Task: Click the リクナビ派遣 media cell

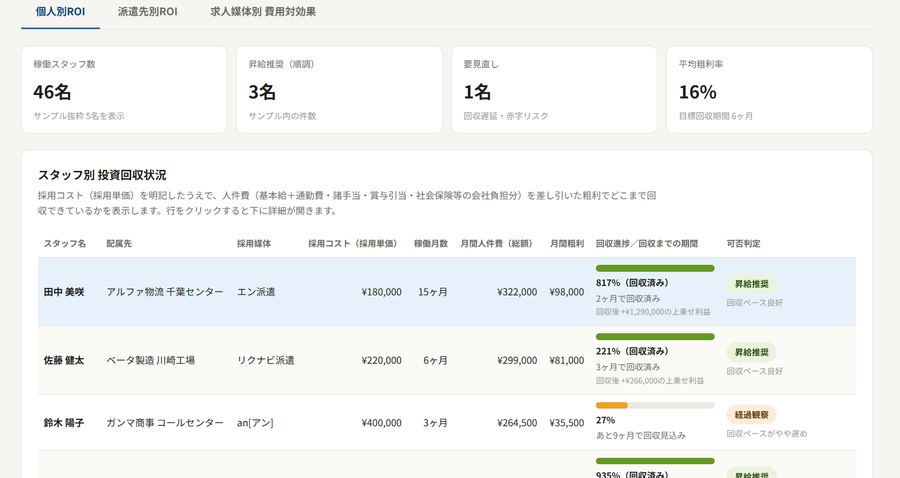Action: pos(266,360)
